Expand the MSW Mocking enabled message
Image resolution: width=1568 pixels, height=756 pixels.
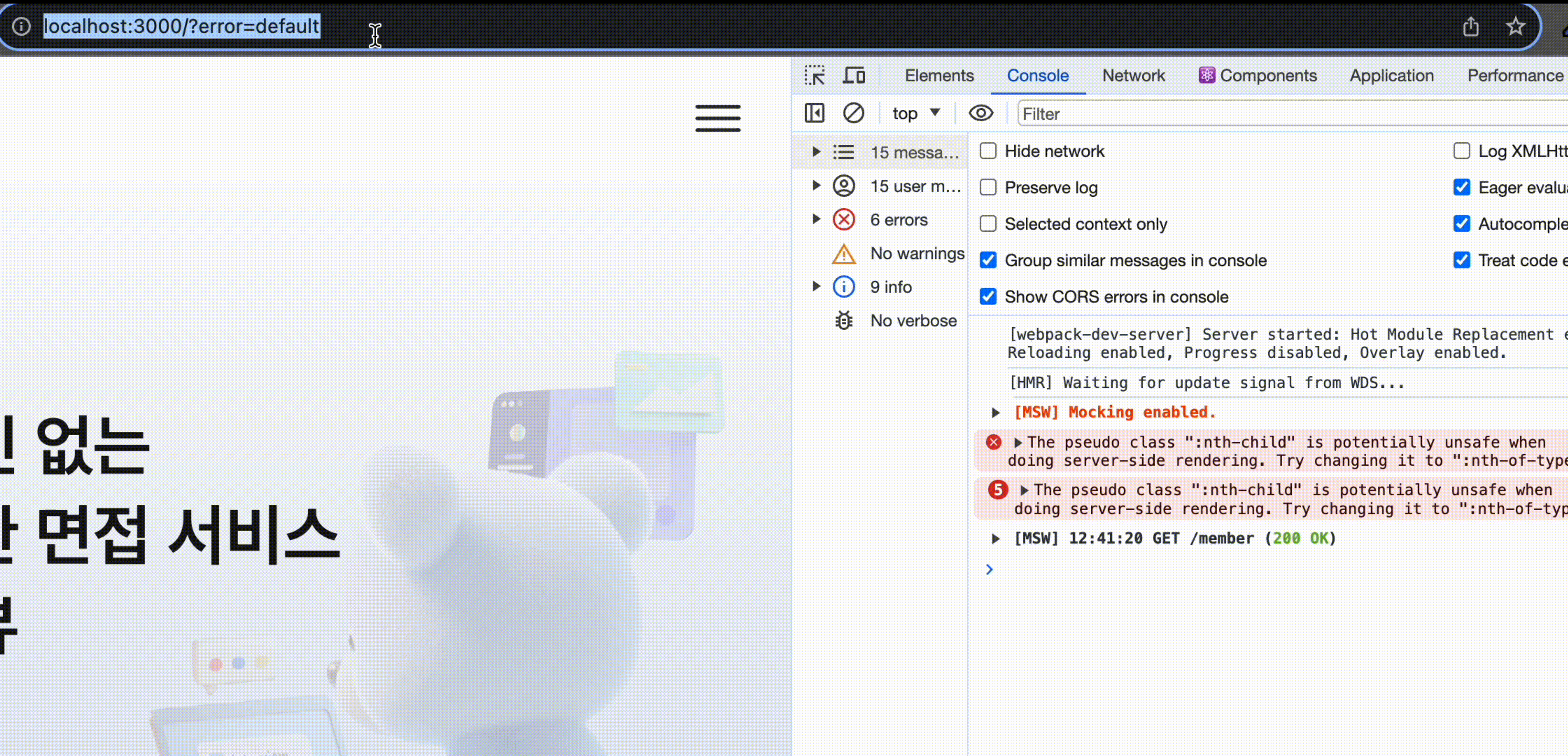[995, 413]
